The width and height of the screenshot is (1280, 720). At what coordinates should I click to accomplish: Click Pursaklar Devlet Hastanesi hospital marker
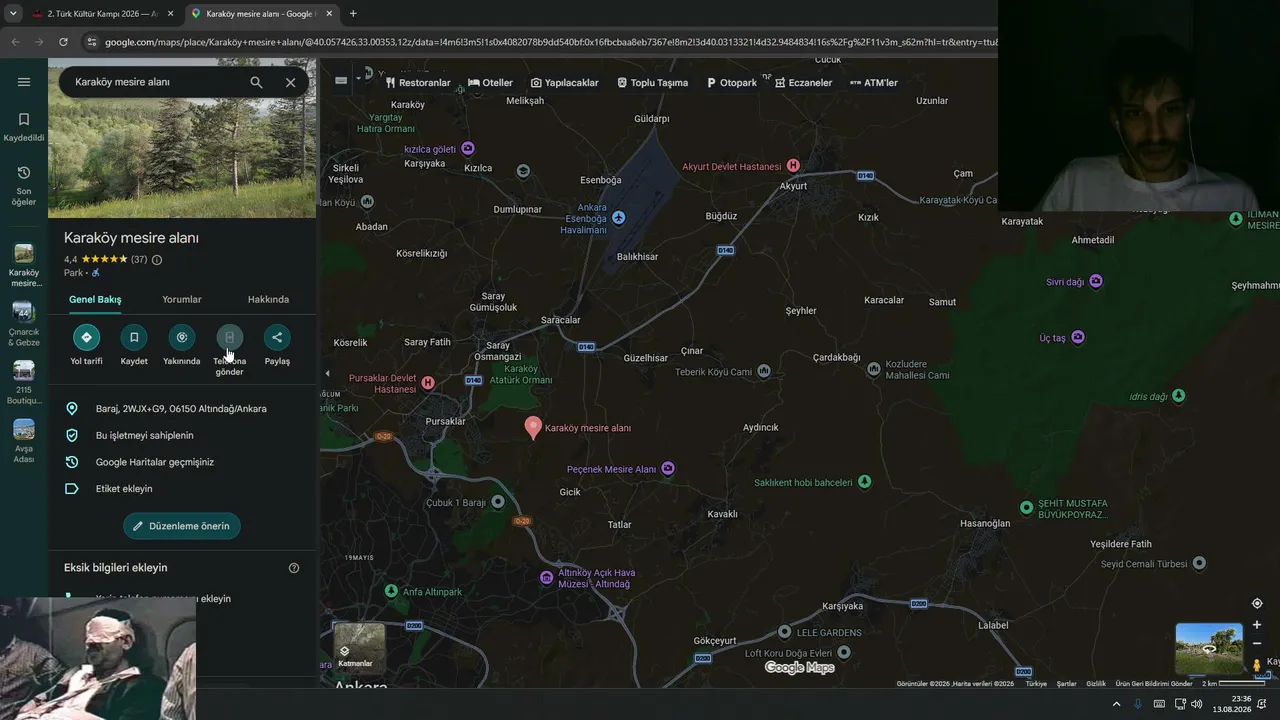click(428, 383)
